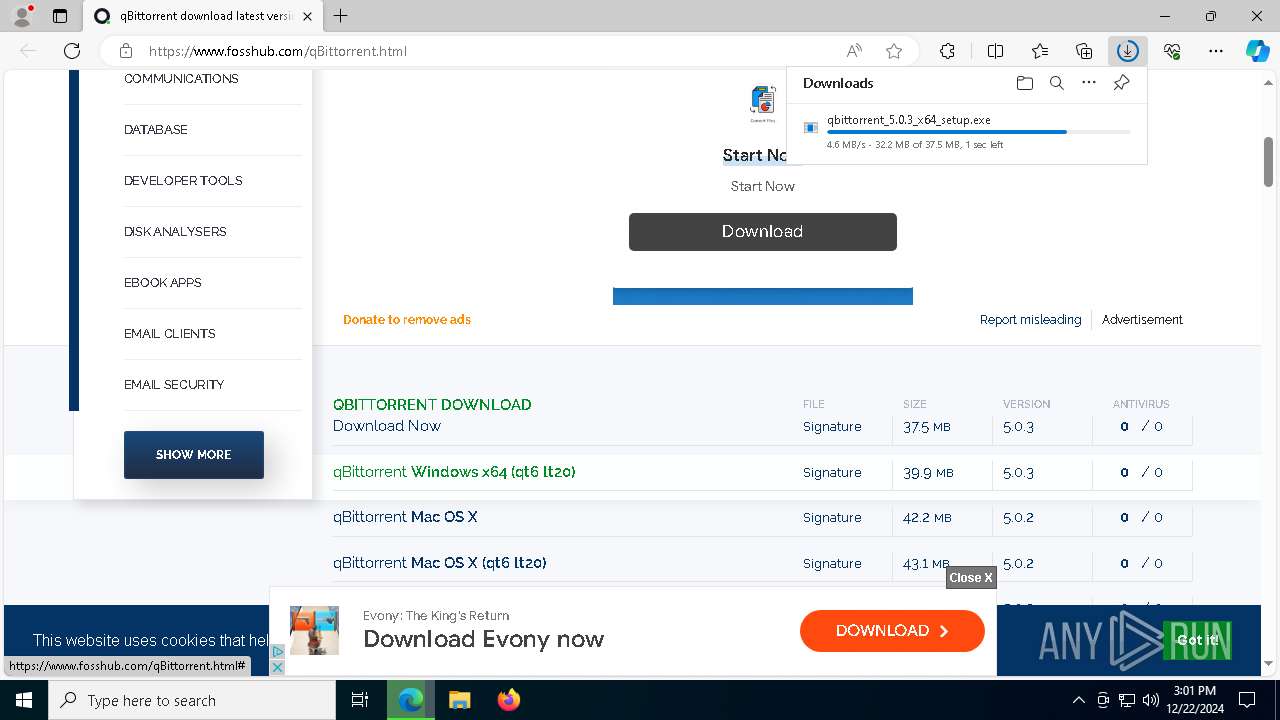Launch Firefox from the taskbar
Viewport: 1280px width, 720px height.
pyautogui.click(x=508, y=700)
